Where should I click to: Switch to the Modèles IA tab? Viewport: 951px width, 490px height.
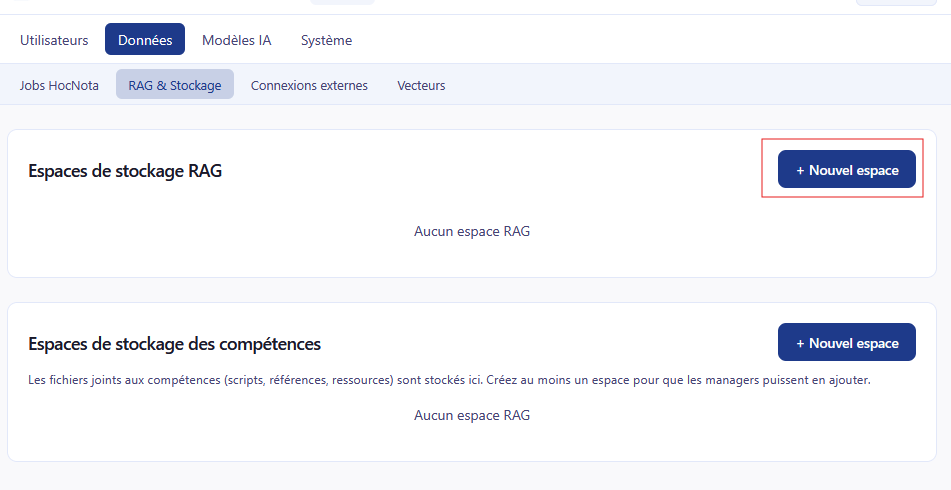(x=237, y=40)
